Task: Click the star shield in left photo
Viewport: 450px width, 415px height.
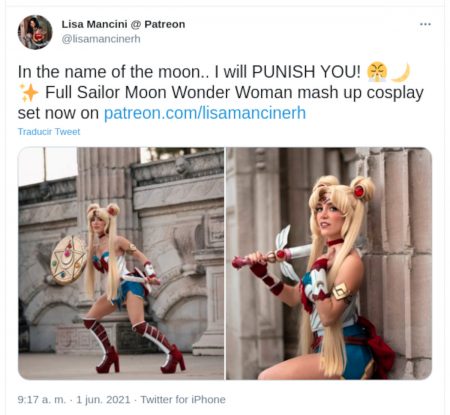Action: pyautogui.click(x=68, y=260)
